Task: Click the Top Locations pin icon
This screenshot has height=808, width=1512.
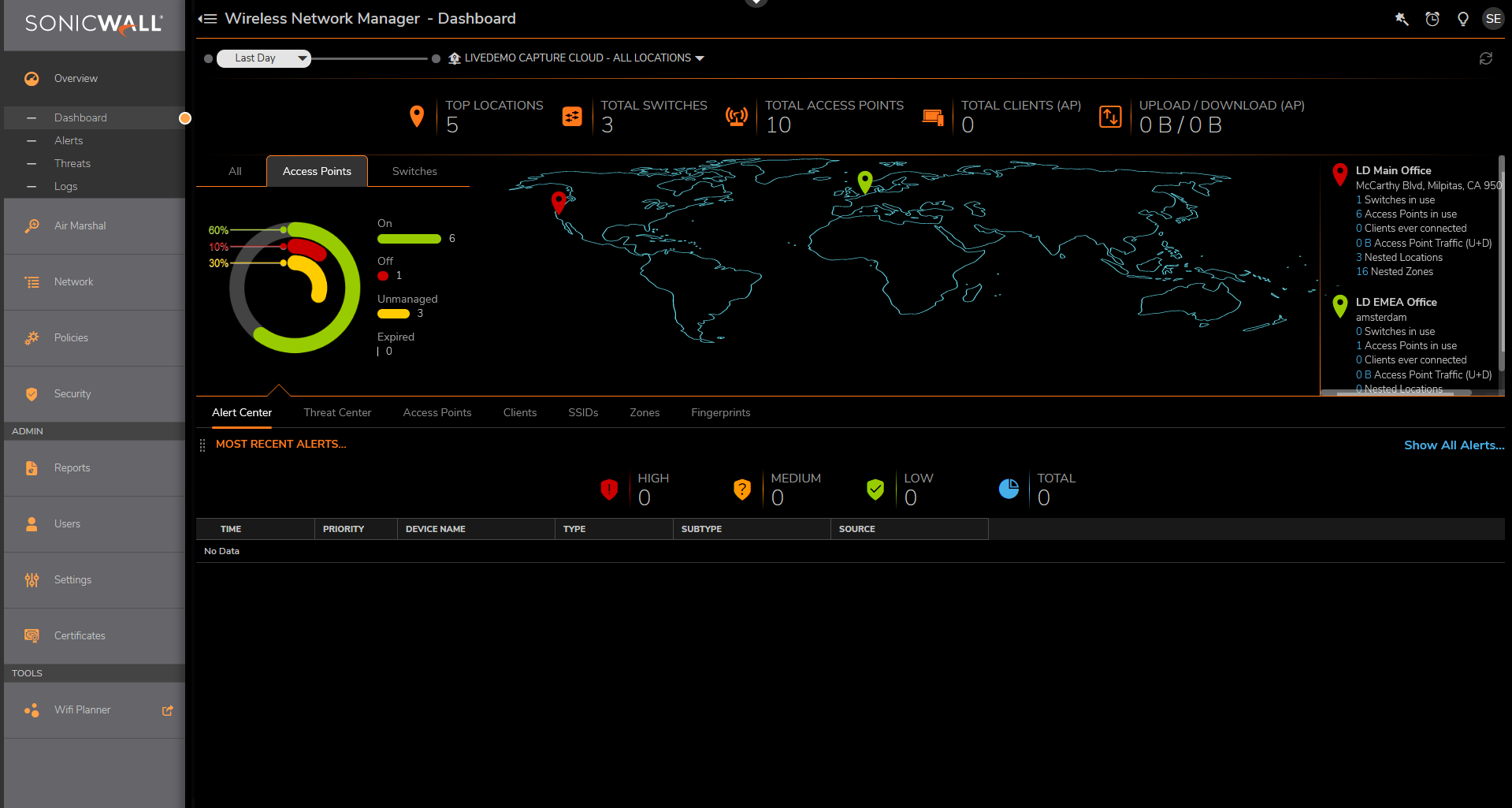Action: pos(417,116)
